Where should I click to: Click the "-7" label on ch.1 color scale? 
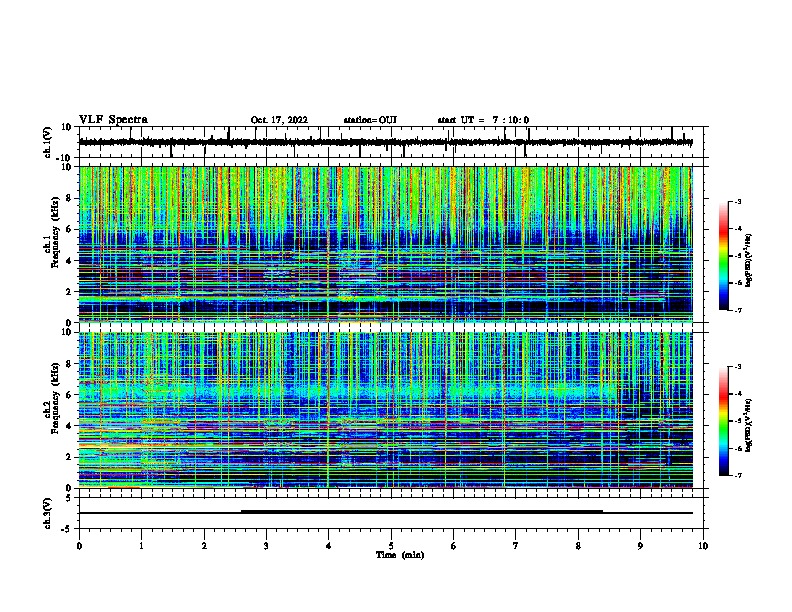coord(737,310)
